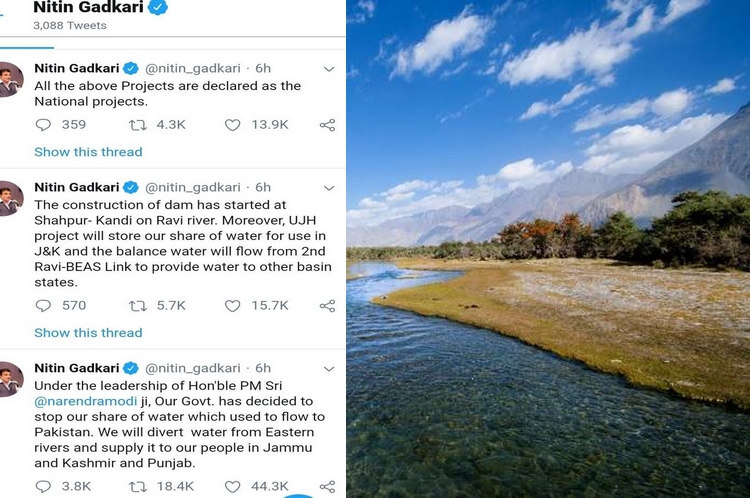Open the river landscape photo
750x498 pixels.
pyautogui.click(x=548, y=249)
